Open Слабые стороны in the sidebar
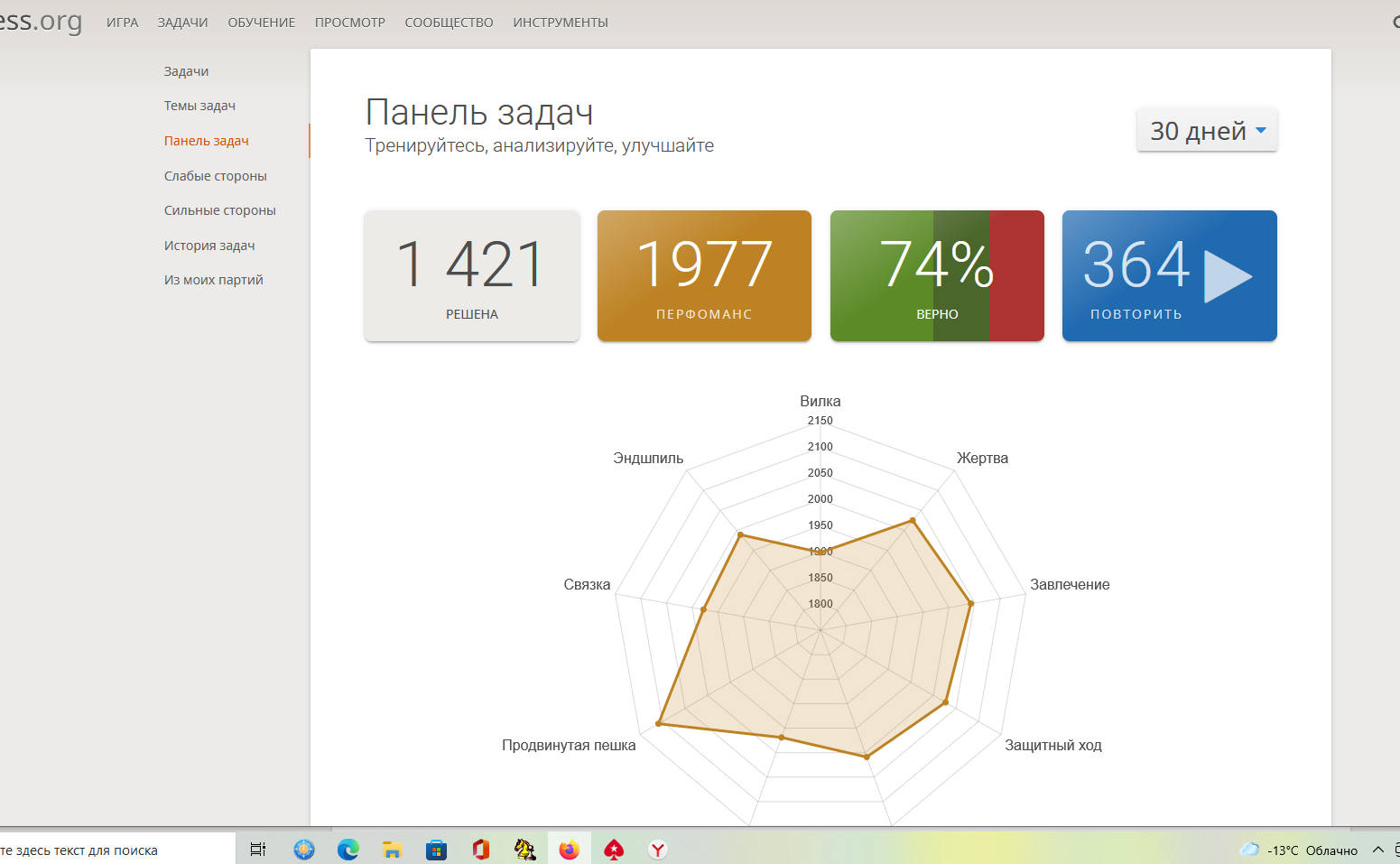Screen dimensions: 1400x864 [x=216, y=176]
